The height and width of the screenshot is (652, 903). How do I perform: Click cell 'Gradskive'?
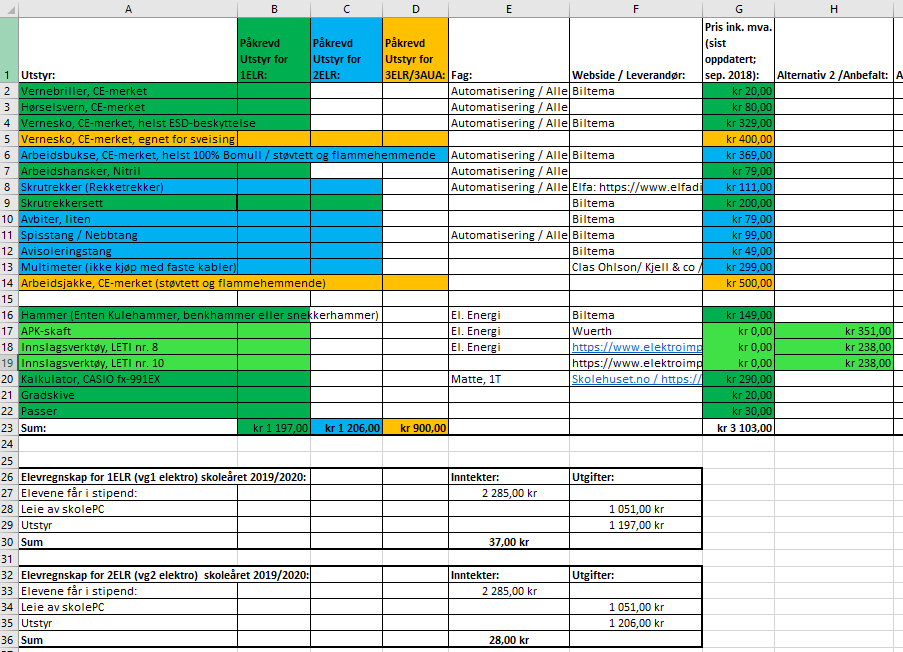click(x=128, y=395)
